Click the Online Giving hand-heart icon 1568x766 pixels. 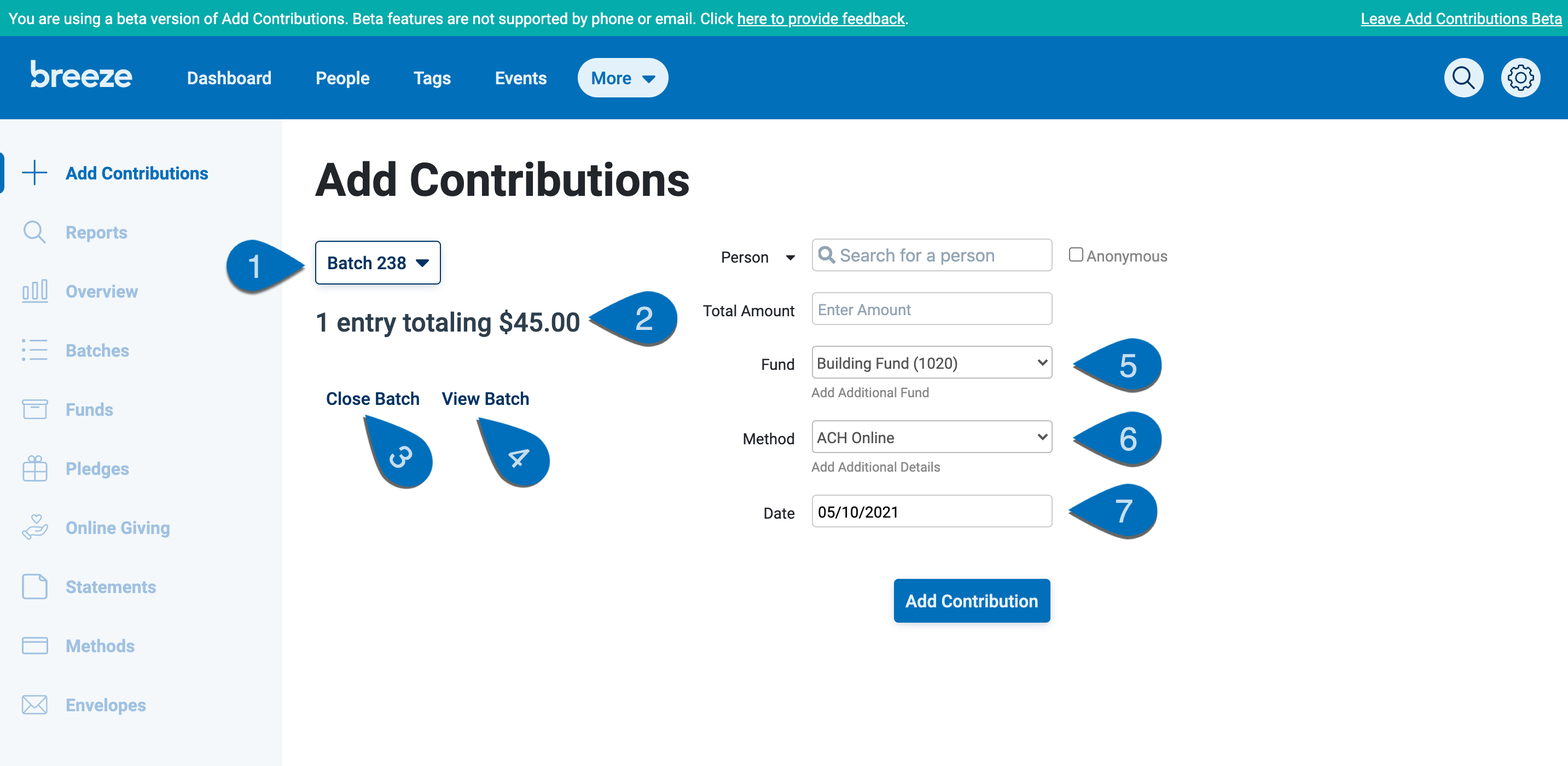pos(34,527)
